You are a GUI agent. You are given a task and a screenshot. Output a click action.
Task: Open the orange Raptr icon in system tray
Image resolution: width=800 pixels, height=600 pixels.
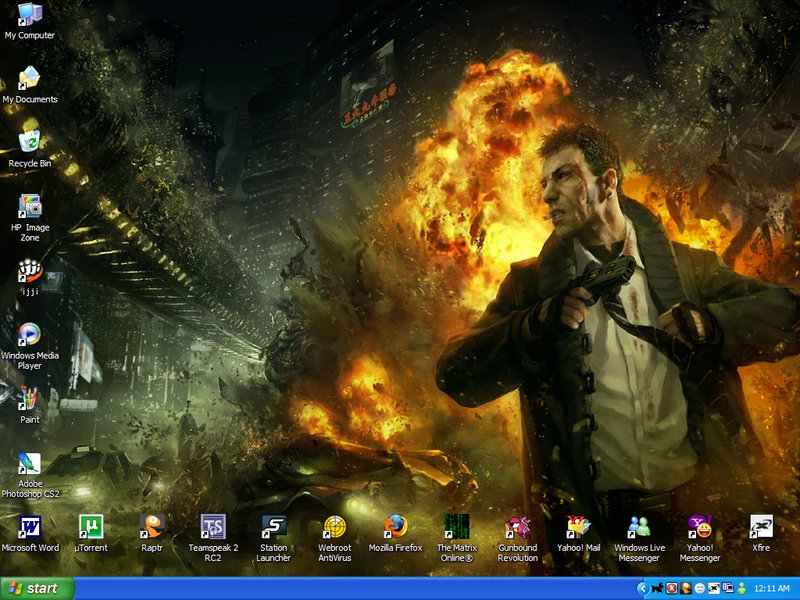click(x=686, y=589)
